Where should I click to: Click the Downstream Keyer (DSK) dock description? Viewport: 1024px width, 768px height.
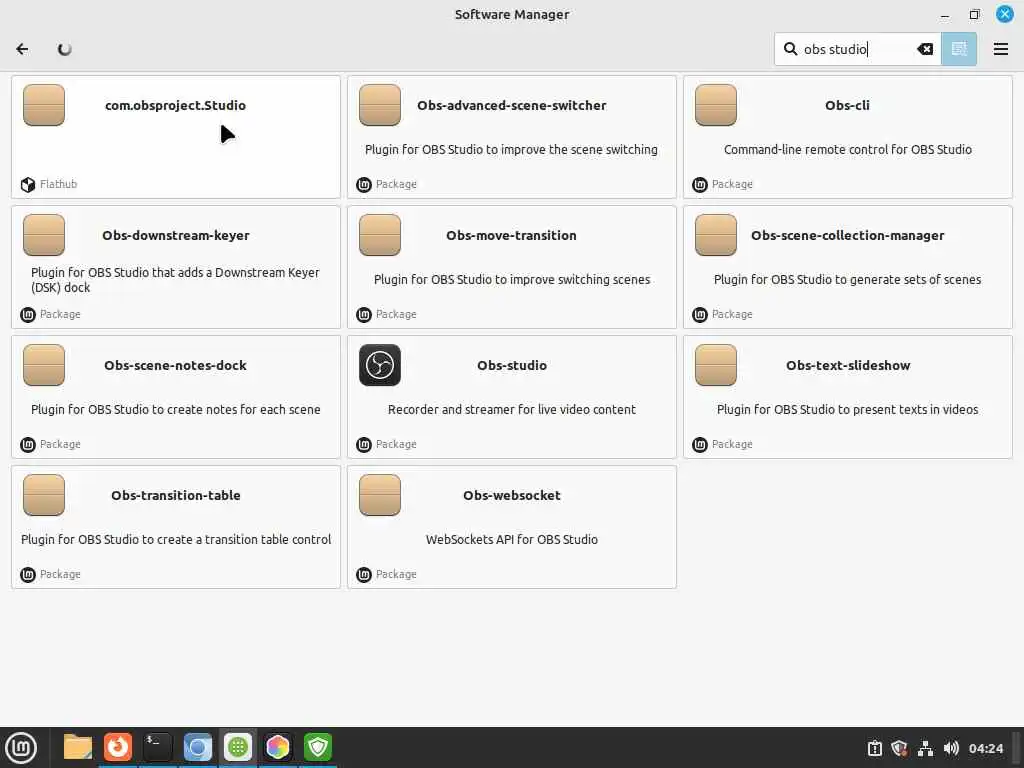point(176,280)
